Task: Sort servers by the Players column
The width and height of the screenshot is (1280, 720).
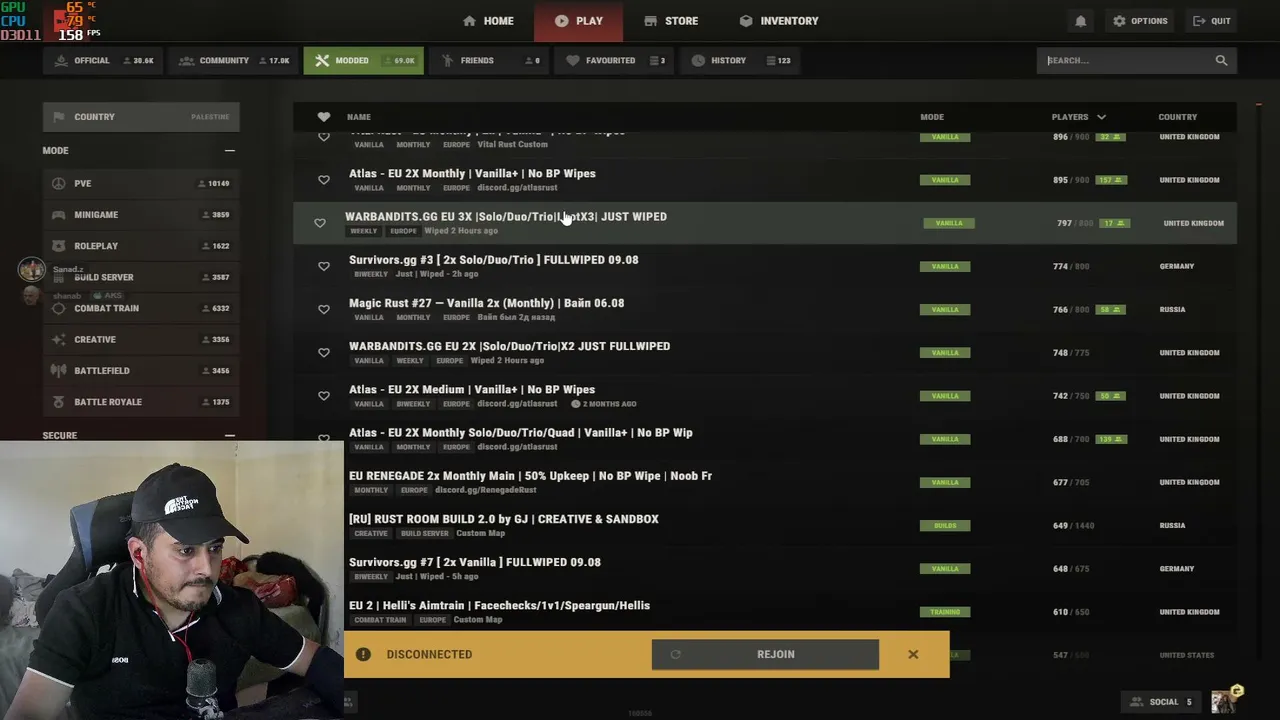Action: (1078, 117)
